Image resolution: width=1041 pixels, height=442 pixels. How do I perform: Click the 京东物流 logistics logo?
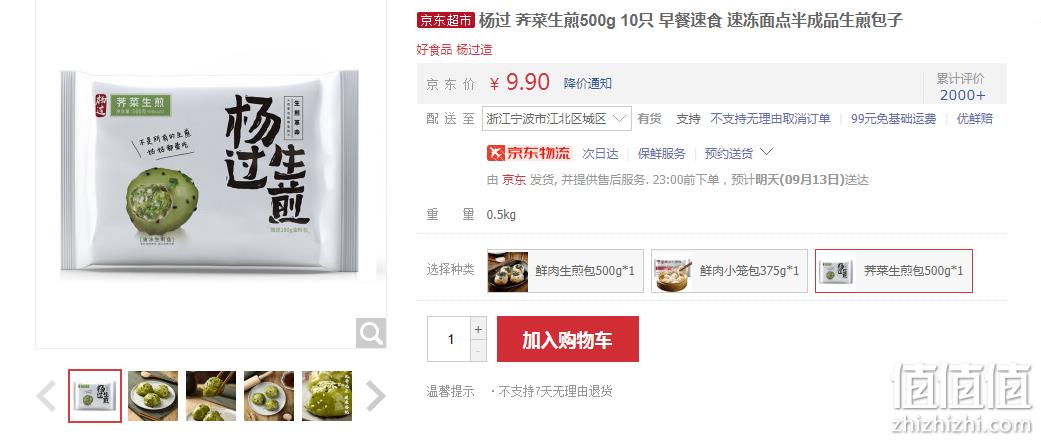[x=528, y=153]
